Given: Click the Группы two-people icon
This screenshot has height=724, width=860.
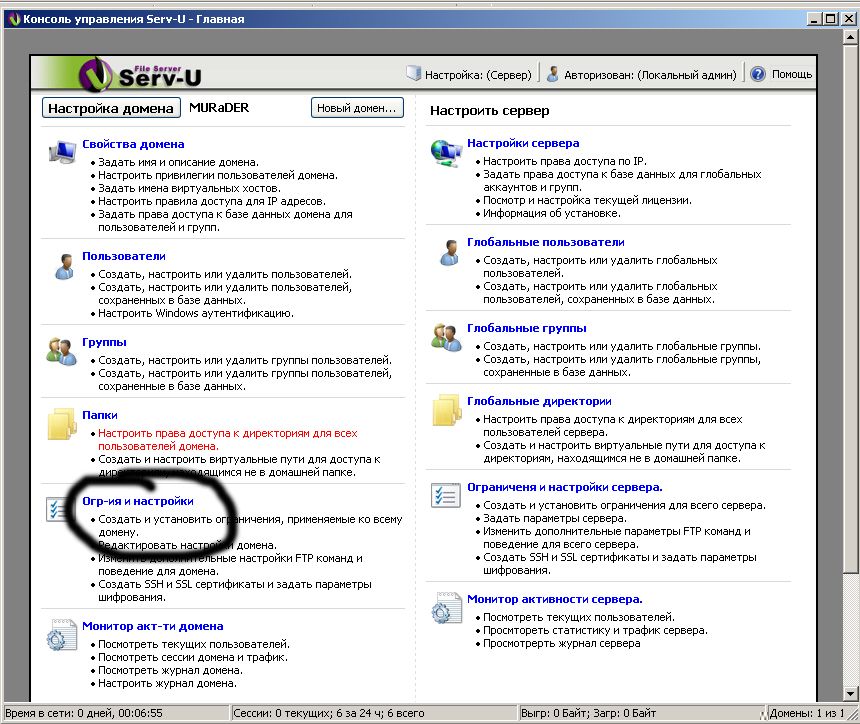Looking at the screenshot, I should coord(60,351).
